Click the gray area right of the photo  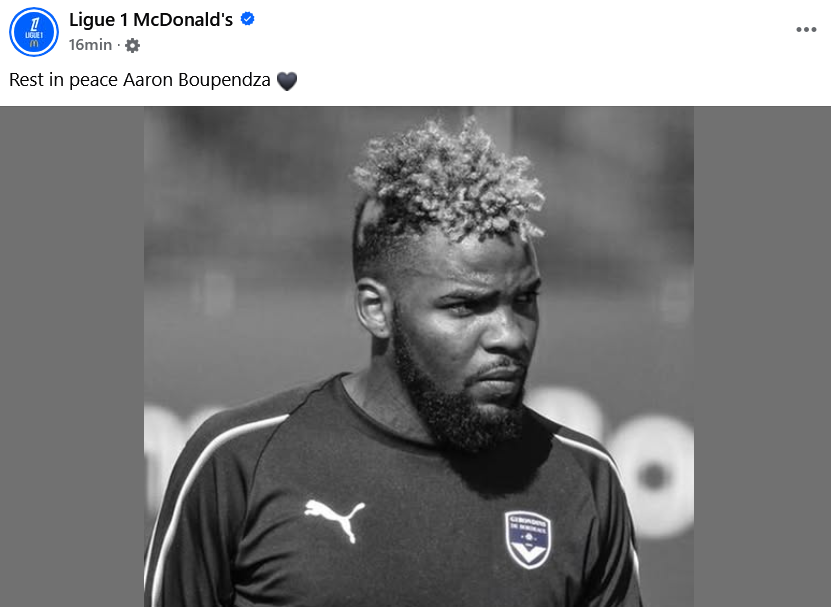(x=762, y=356)
